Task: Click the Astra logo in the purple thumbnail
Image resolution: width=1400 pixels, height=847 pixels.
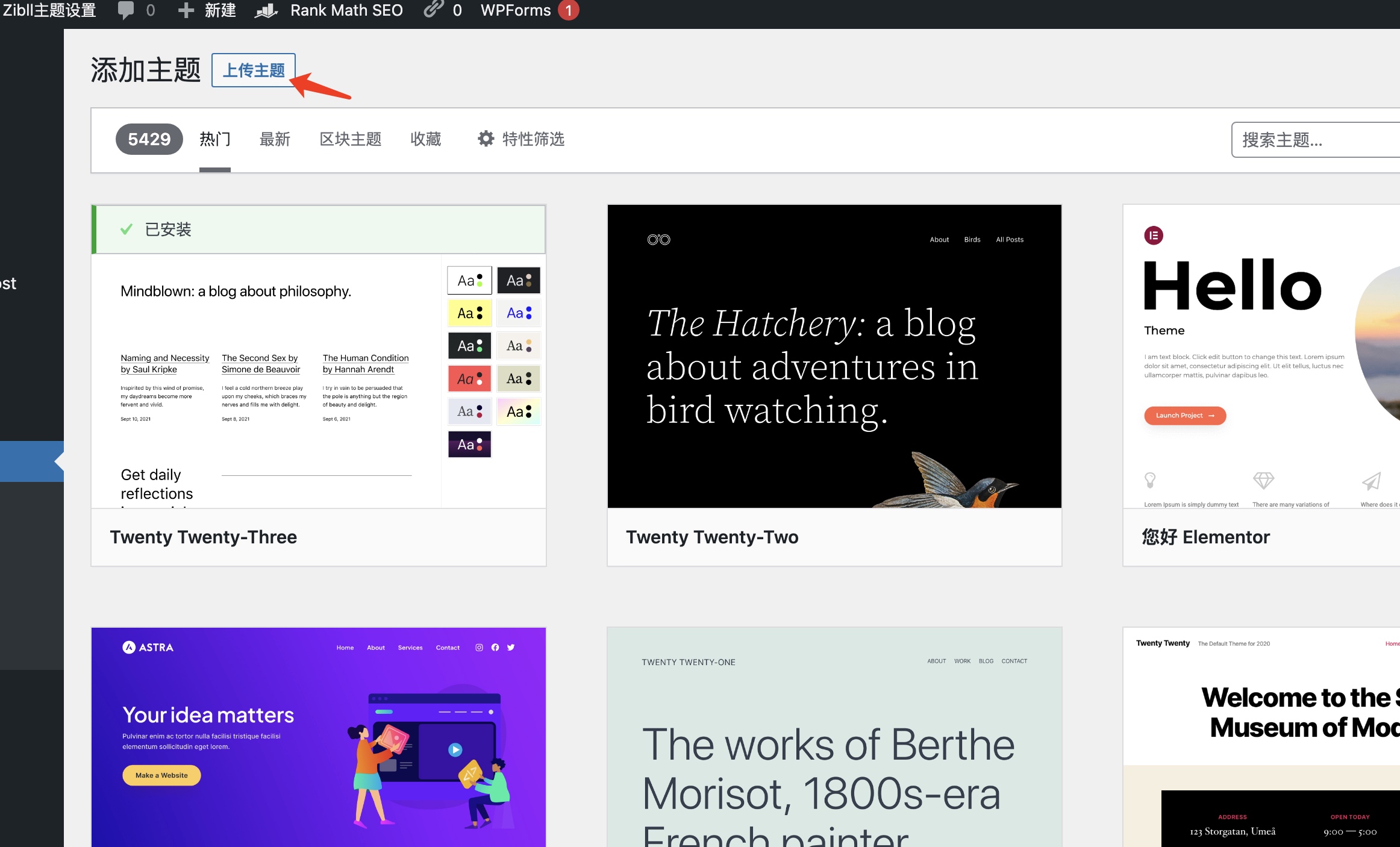Action: pyautogui.click(x=129, y=648)
